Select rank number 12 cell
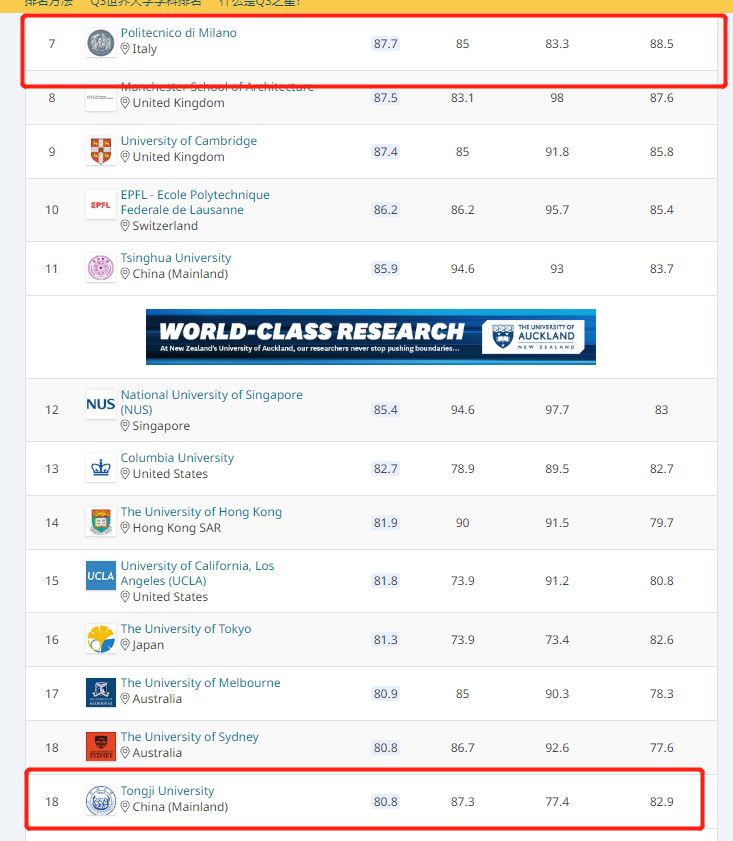 coord(52,410)
